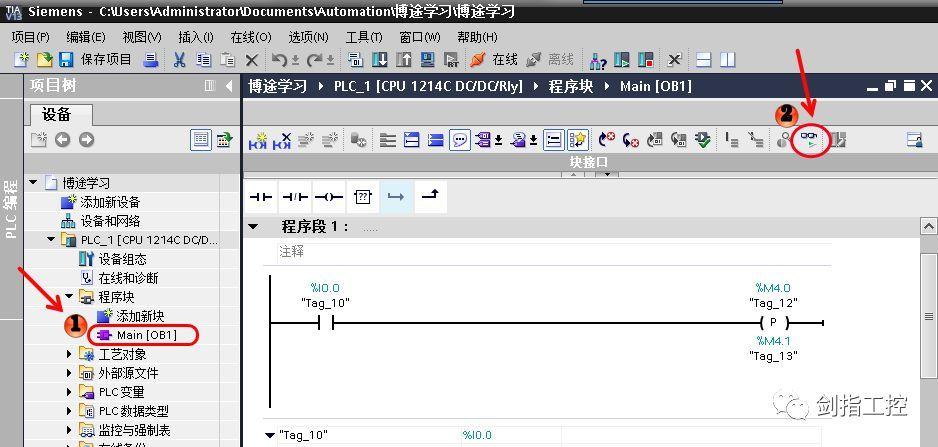The width and height of the screenshot is (938, 447).
Task: Download to device using download icon
Action: [380, 59]
